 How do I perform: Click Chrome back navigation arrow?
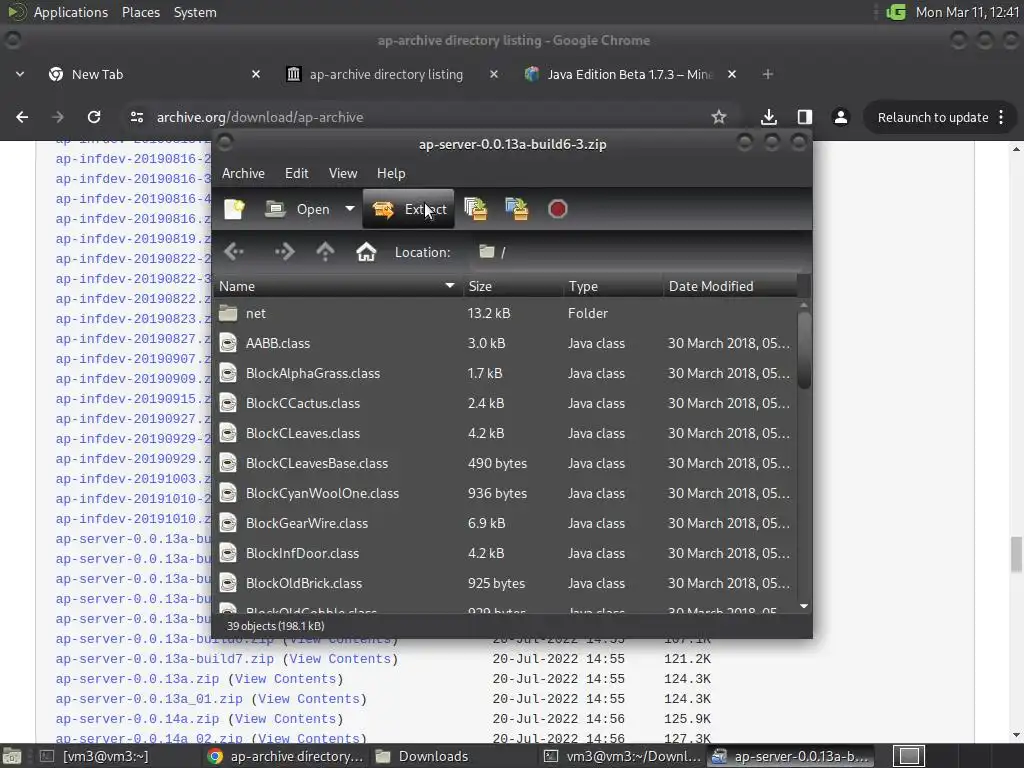click(x=22, y=117)
